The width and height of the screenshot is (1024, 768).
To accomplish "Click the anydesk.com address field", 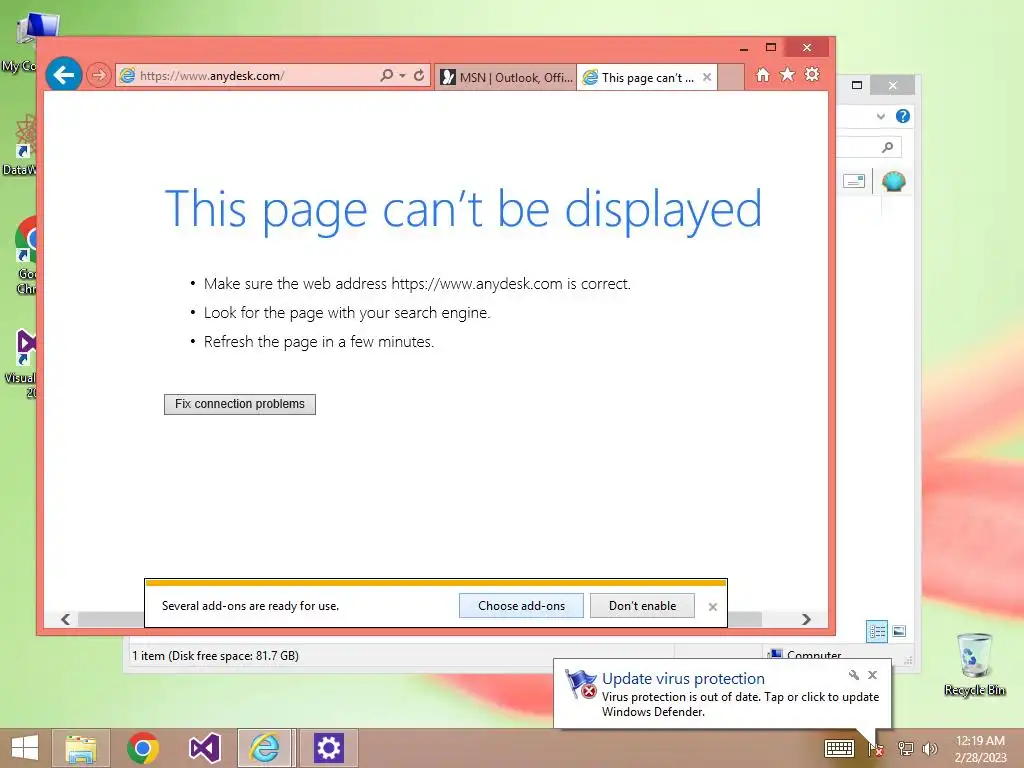I will pos(248,76).
